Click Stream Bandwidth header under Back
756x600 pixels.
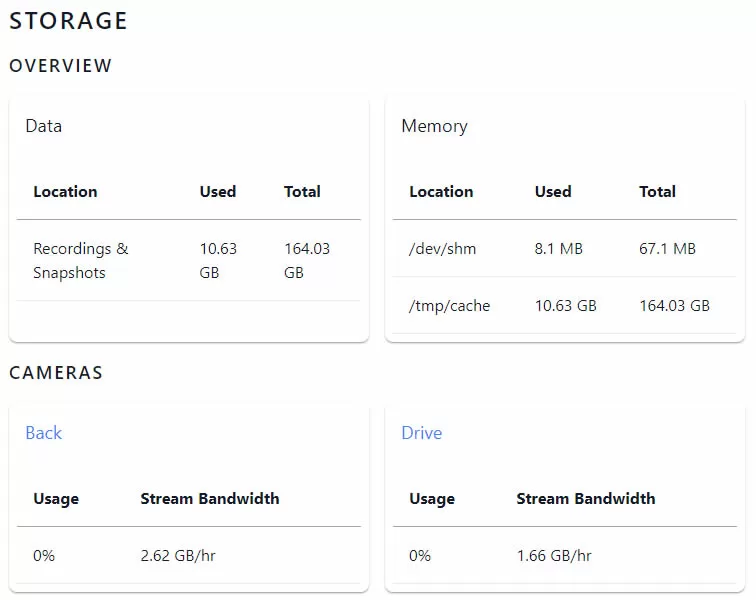(x=210, y=498)
